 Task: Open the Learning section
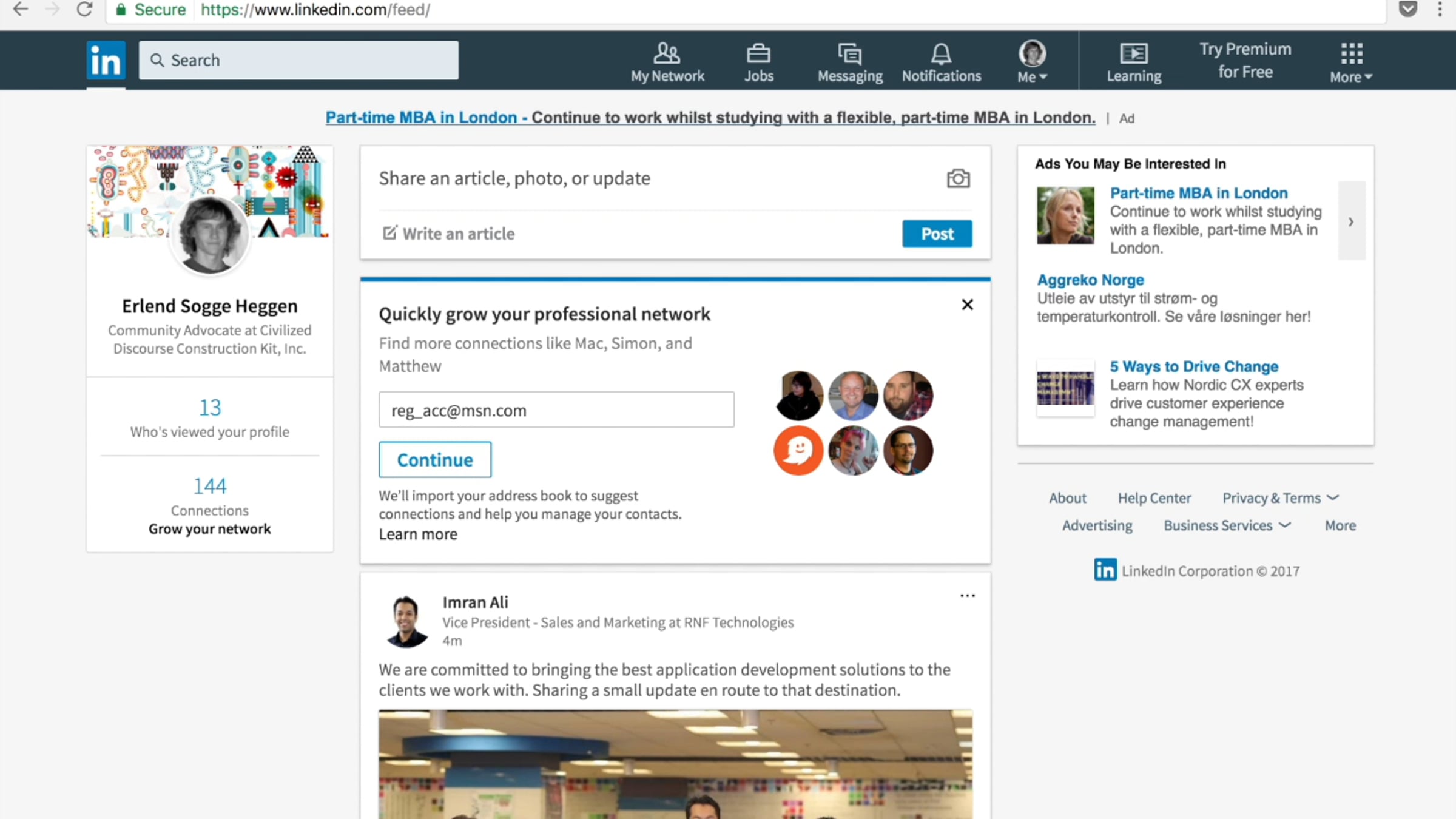pos(1134,62)
